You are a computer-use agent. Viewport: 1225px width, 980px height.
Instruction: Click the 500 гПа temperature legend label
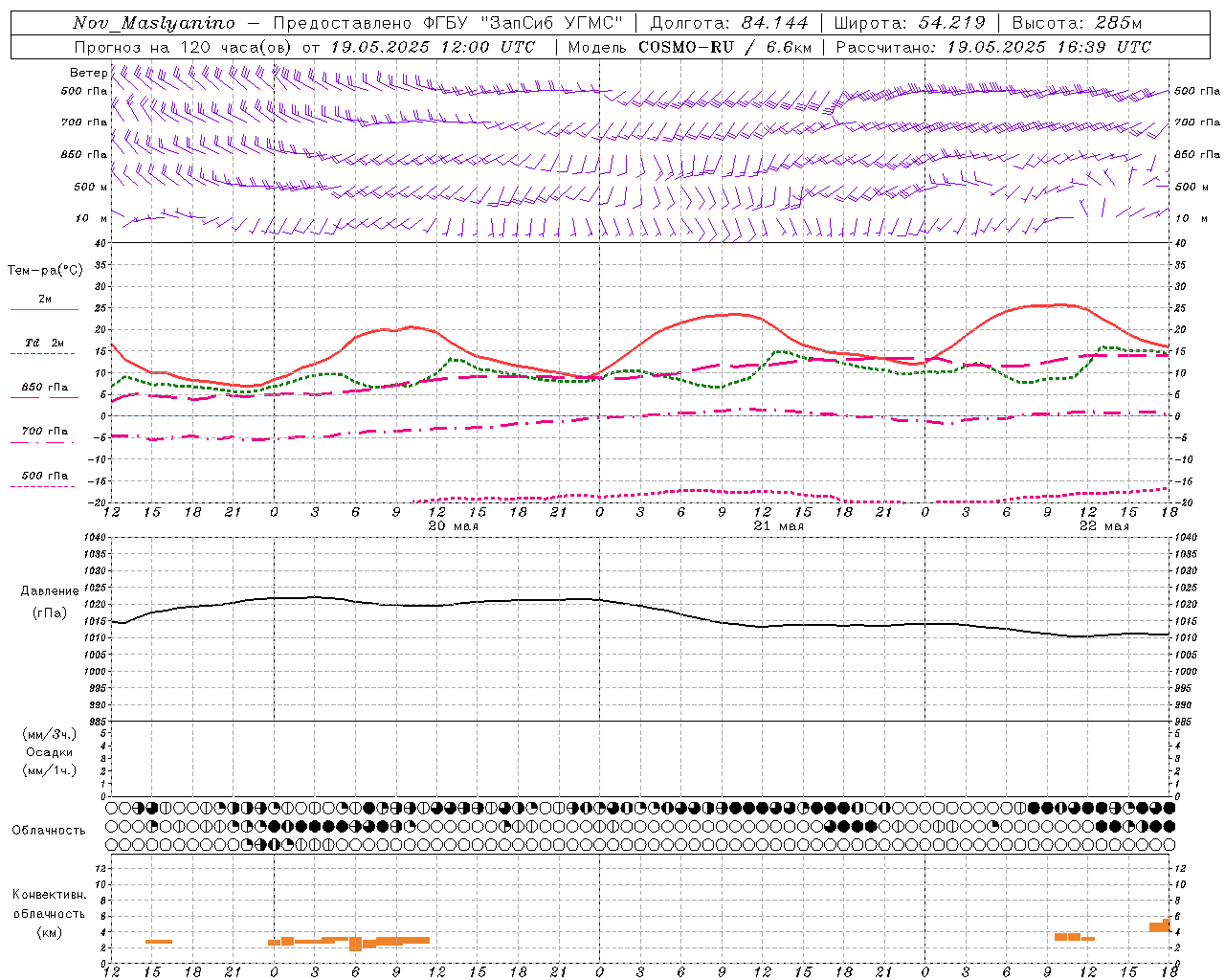(x=45, y=476)
